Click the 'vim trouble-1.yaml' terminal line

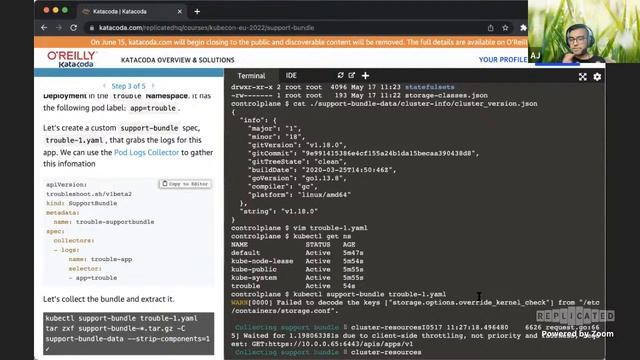pyautogui.click(x=299, y=228)
